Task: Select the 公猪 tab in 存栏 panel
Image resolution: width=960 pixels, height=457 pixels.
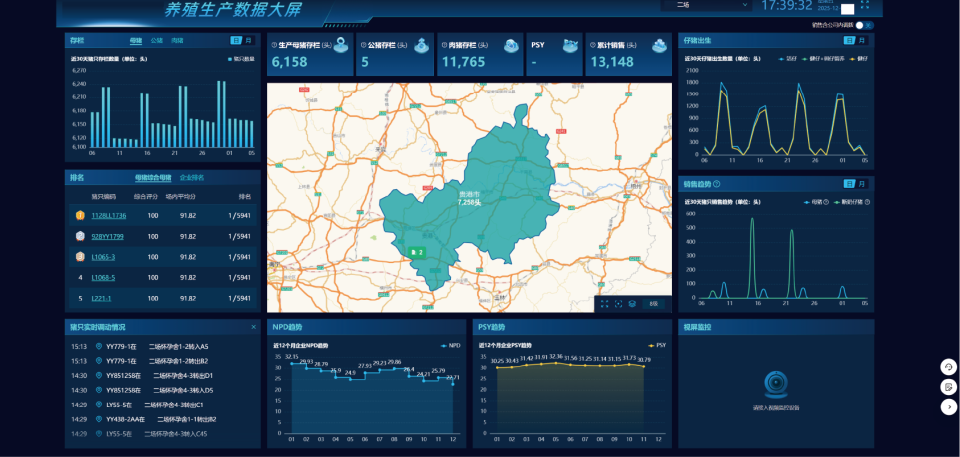Action: [156, 41]
